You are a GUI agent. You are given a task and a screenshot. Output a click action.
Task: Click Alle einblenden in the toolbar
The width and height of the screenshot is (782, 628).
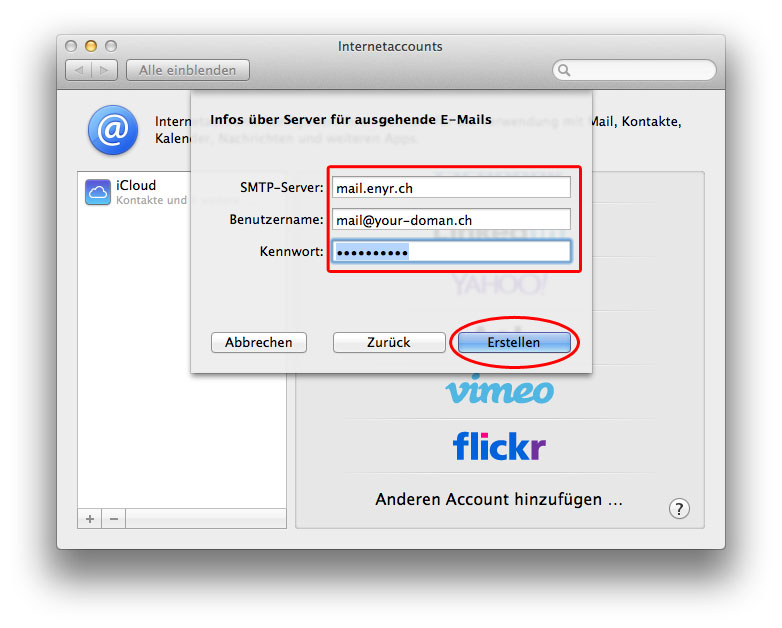click(188, 70)
